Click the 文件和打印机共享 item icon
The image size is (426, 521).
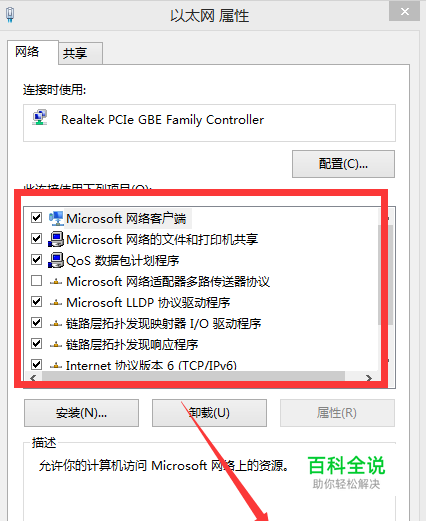56,239
